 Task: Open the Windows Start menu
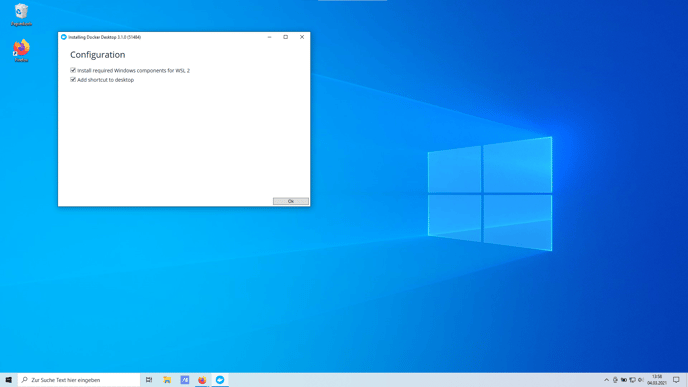coord(9,380)
